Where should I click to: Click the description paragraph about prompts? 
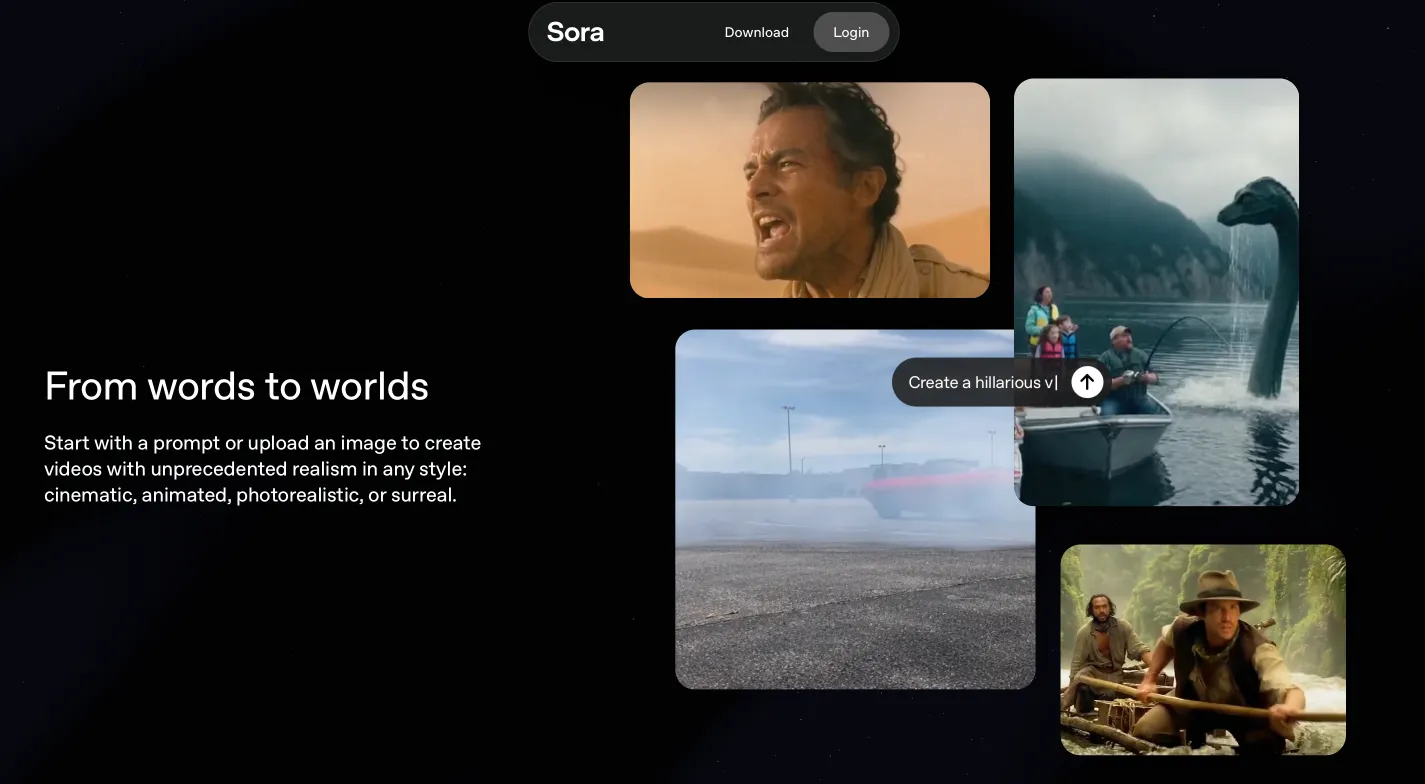click(263, 468)
